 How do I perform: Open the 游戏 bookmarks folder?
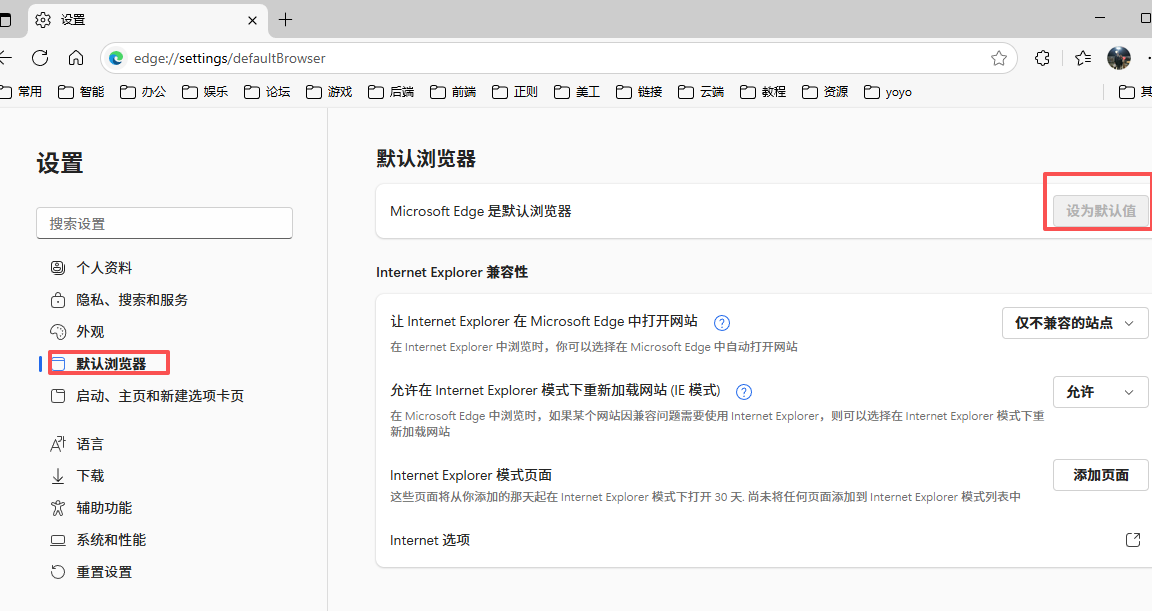[x=329, y=92]
